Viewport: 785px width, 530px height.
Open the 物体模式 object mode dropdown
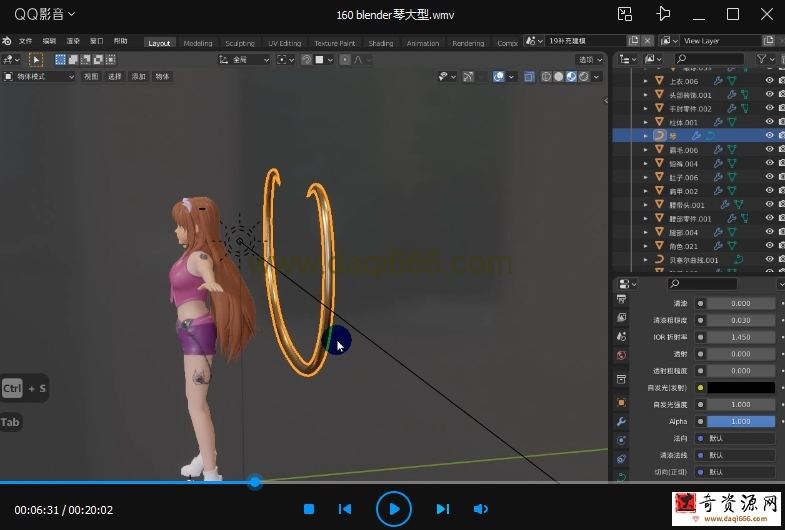[x=39, y=77]
